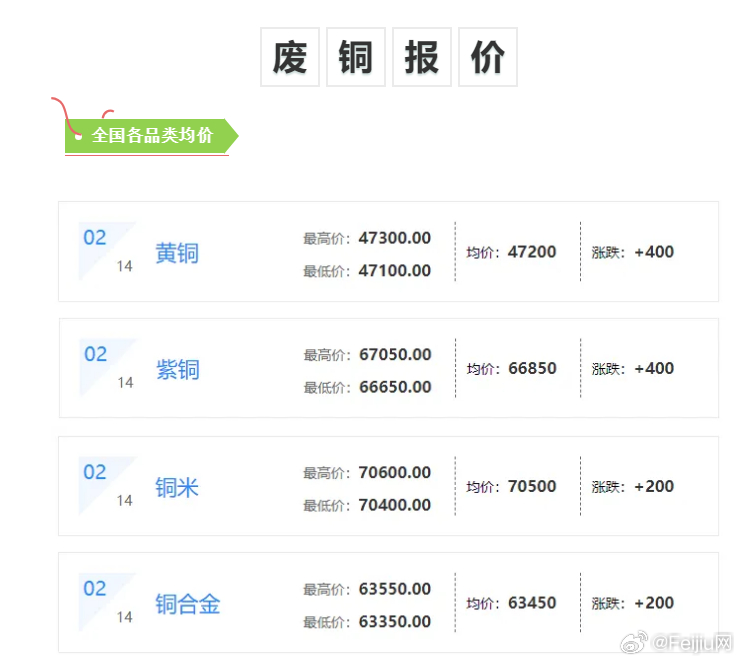741x662 pixels.
Task: Open the 铜合金 category link
Action: click(x=188, y=604)
